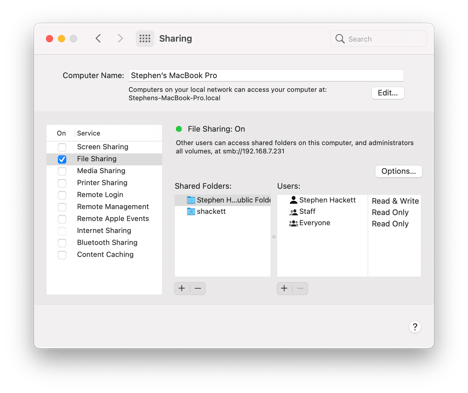
Task: Select Bluetooth Sharing service row
Action: (x=104, y=243)
